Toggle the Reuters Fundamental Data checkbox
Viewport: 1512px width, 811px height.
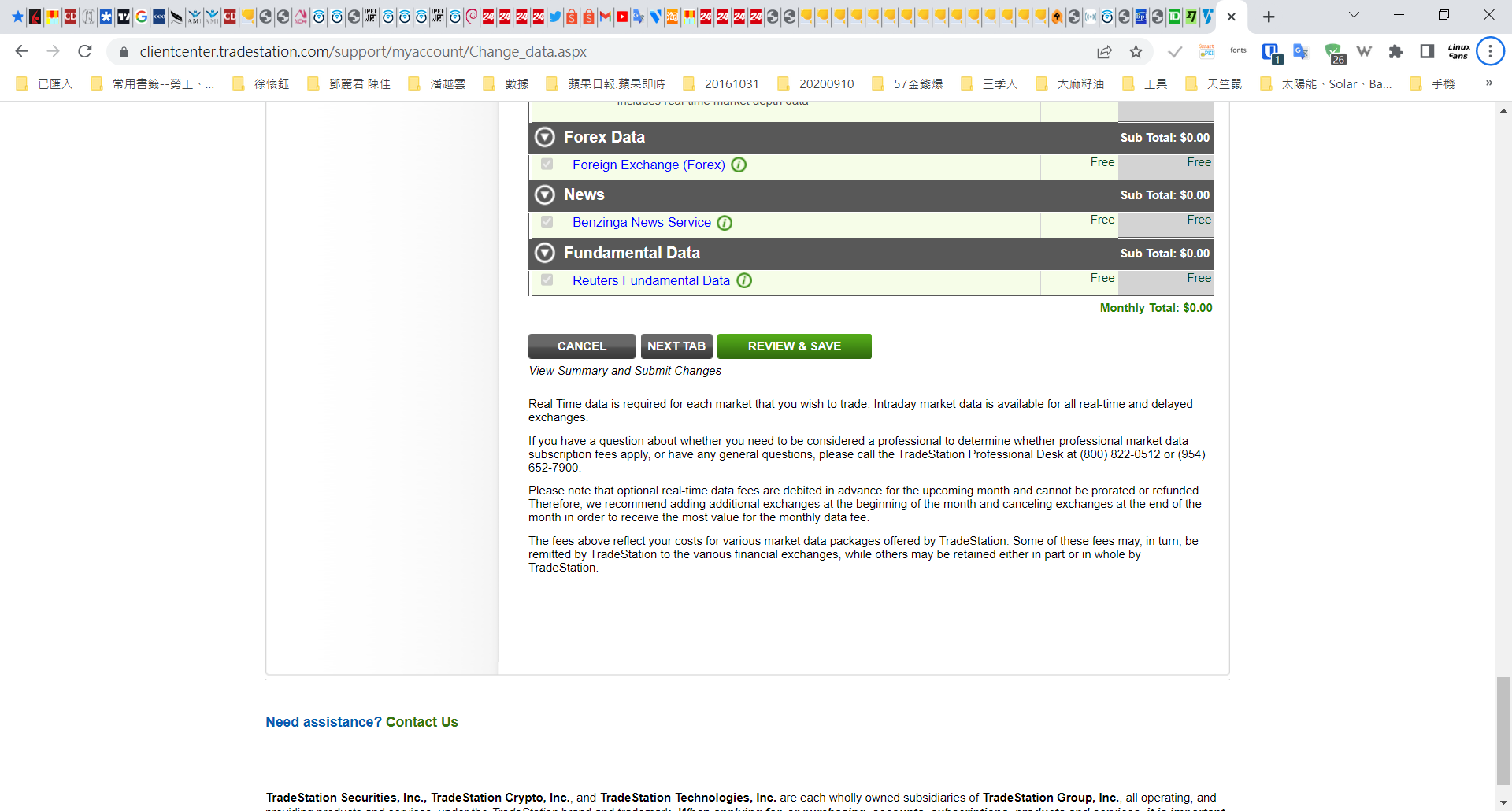coord(547,280)
